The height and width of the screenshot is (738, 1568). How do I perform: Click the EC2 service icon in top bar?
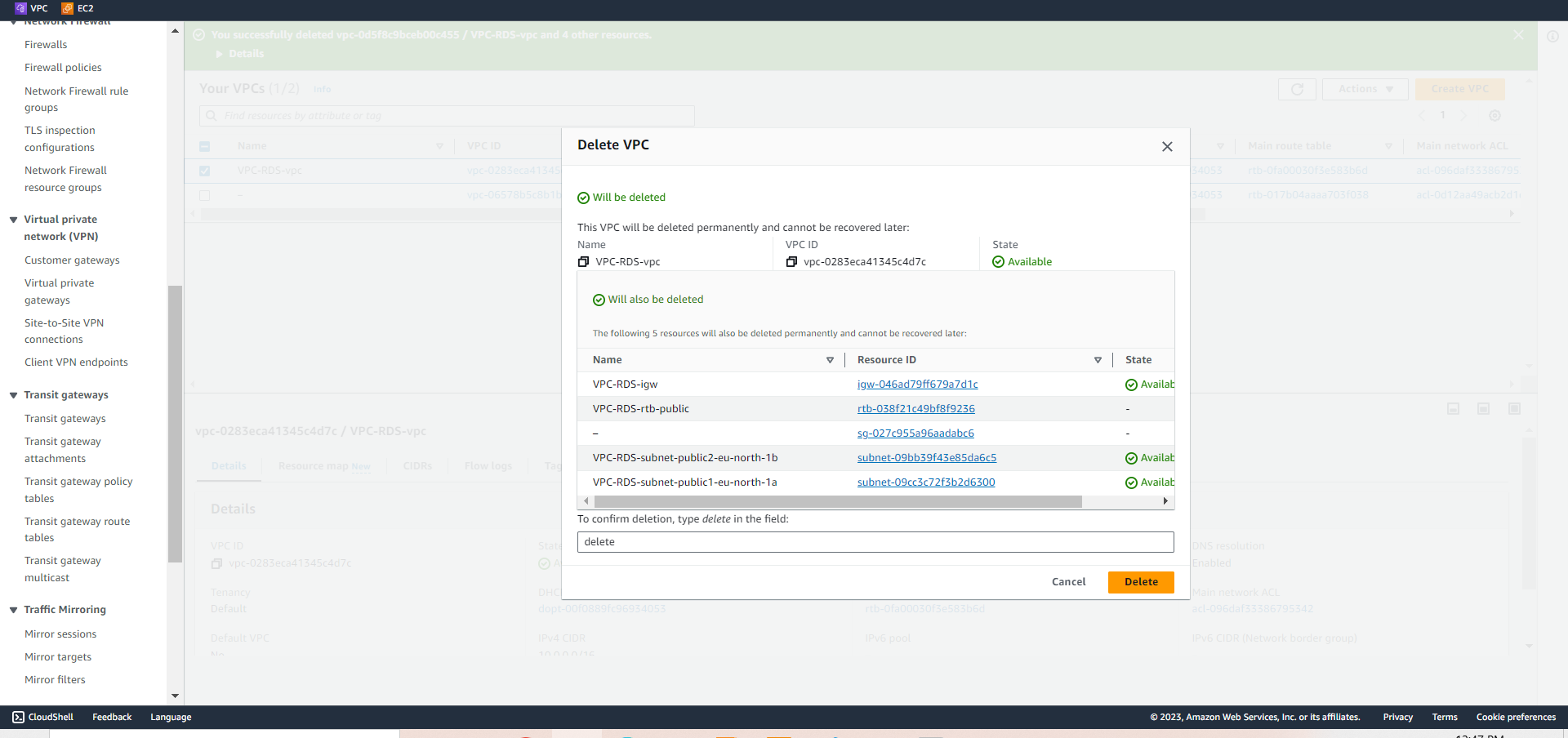click(68, 8)
